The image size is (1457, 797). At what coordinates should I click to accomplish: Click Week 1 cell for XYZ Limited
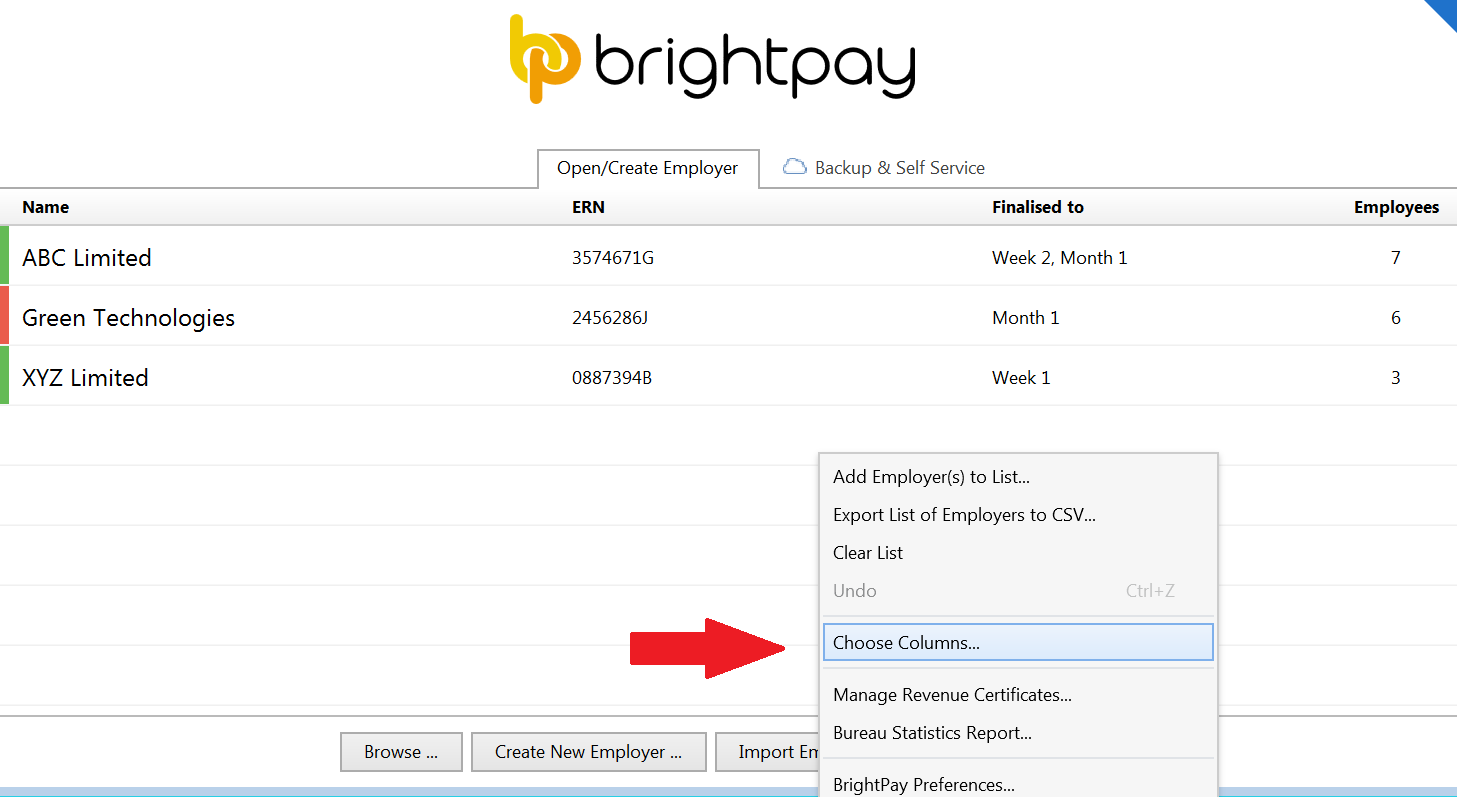(x=1021, y=378)
